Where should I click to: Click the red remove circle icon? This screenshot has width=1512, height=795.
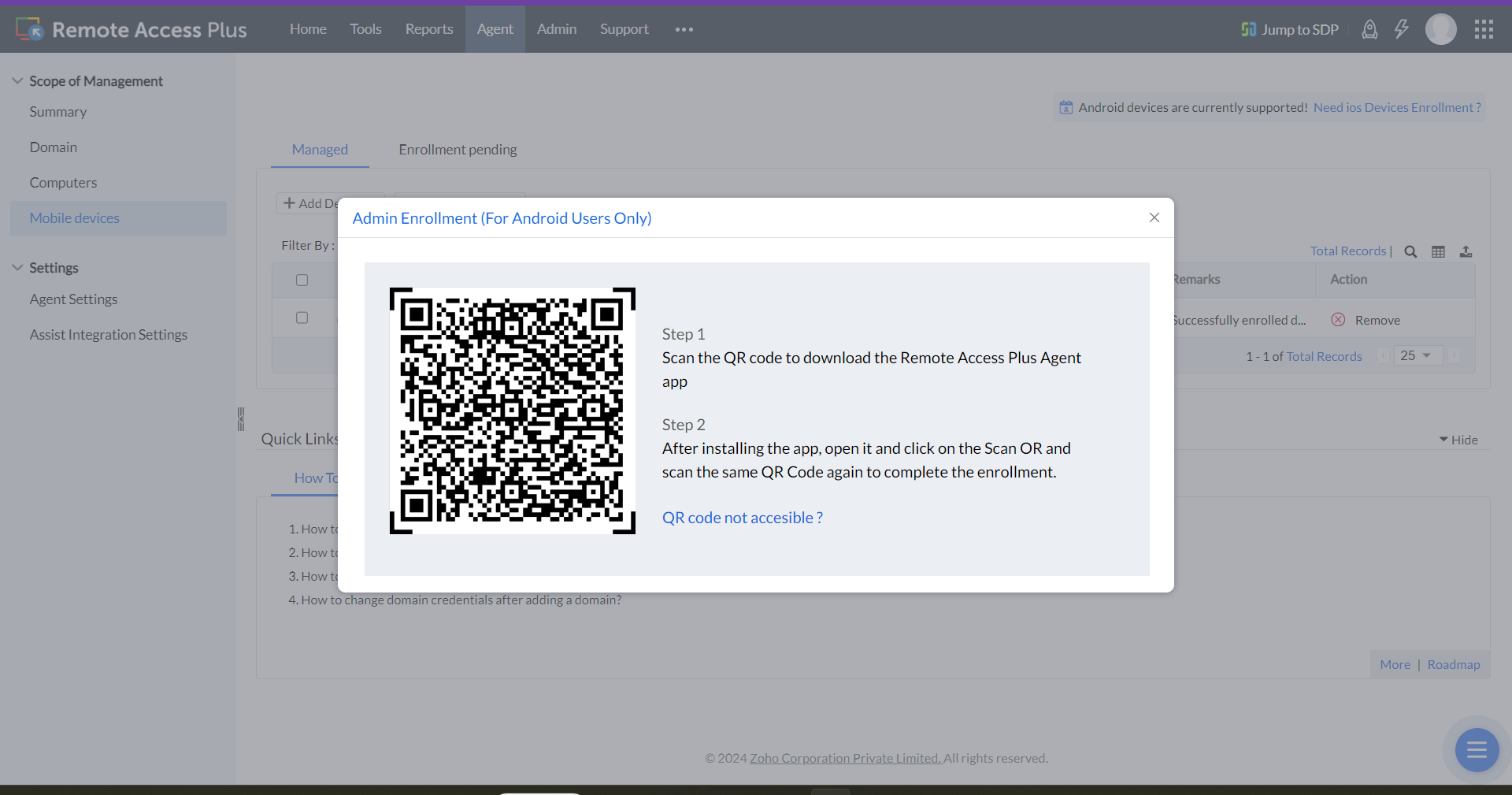[x=1338, y=319]
